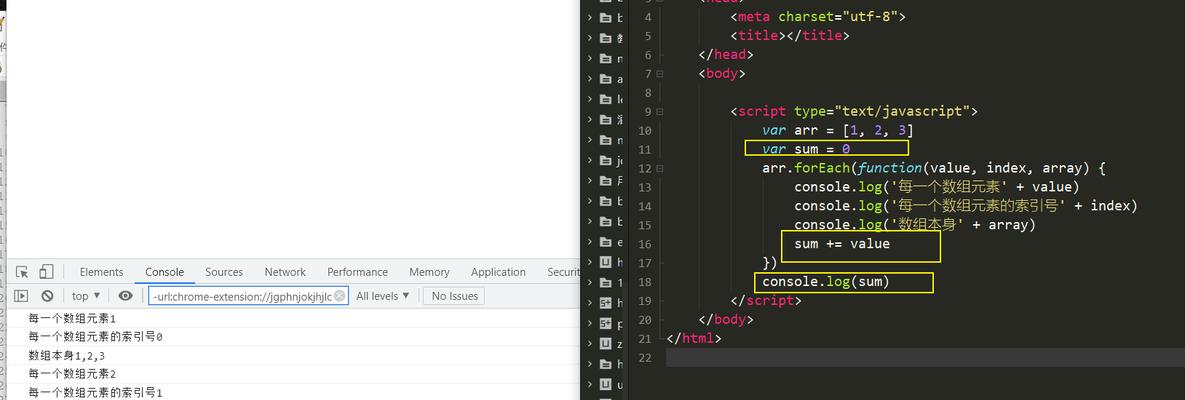This screenshot has width=1185, height=400.
Task: Click console output '每一个数组元素的索引号1'
Action: tap(95, 392)
